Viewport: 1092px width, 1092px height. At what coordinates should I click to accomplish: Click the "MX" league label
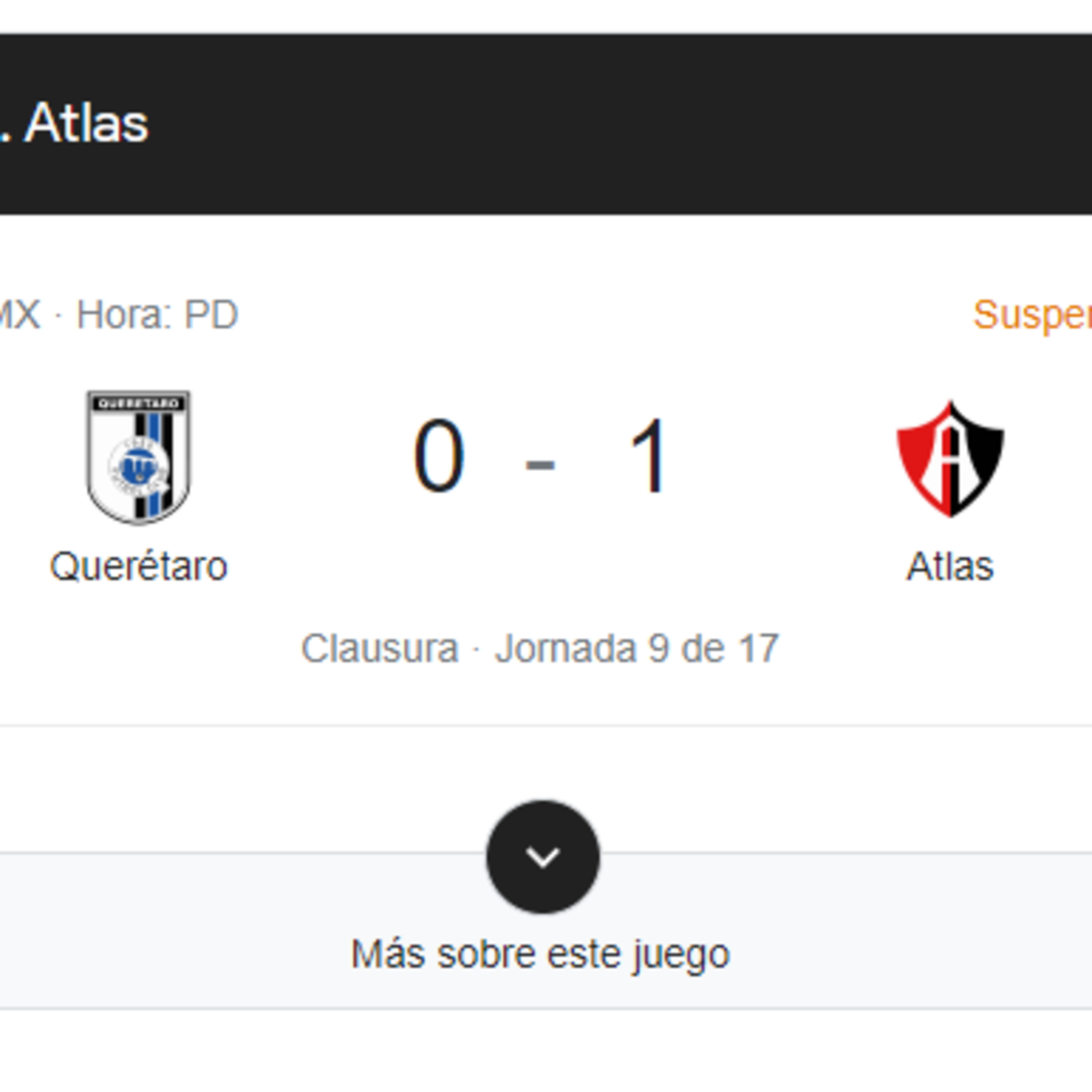(19, 314)
